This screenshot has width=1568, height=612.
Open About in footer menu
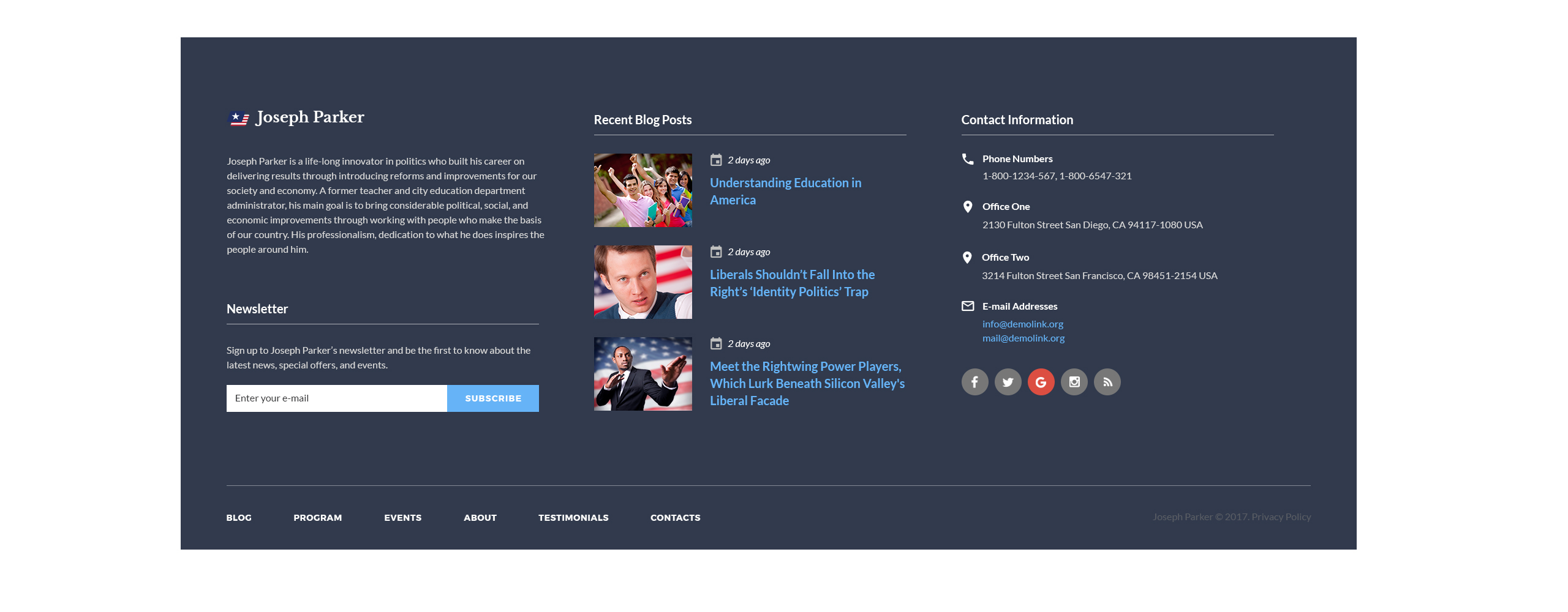[480, 518]
